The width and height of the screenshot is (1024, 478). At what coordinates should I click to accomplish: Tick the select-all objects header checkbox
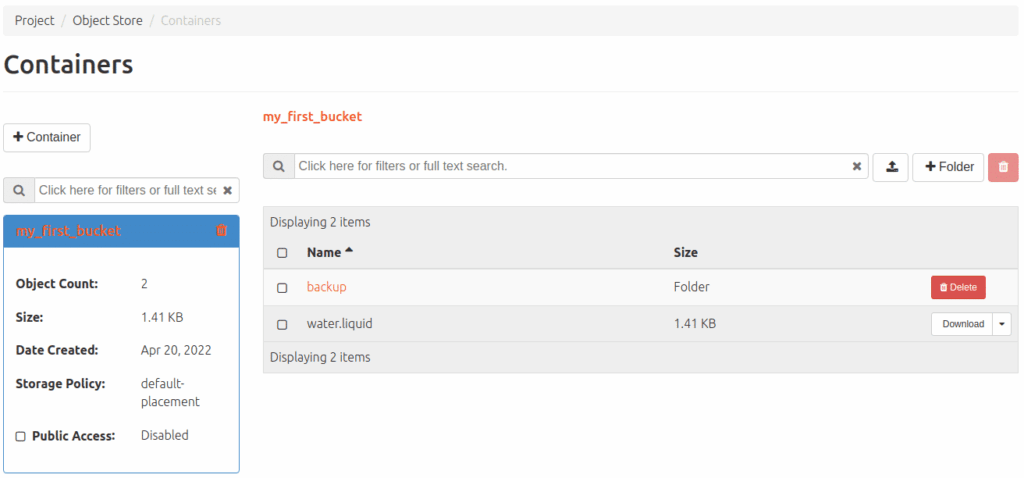coord(282,253)
